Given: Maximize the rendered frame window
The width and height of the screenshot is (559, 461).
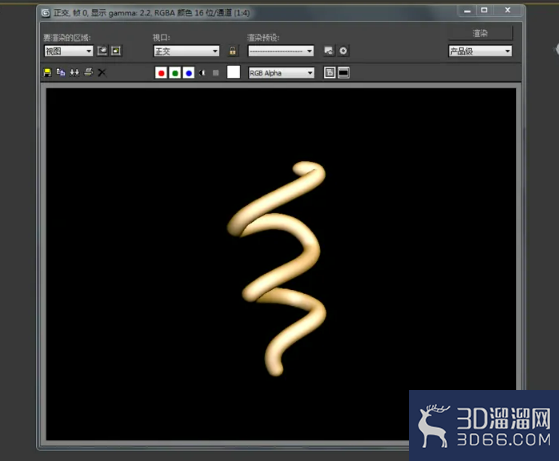Looking at the screenshot, I should tap(484, 11).
